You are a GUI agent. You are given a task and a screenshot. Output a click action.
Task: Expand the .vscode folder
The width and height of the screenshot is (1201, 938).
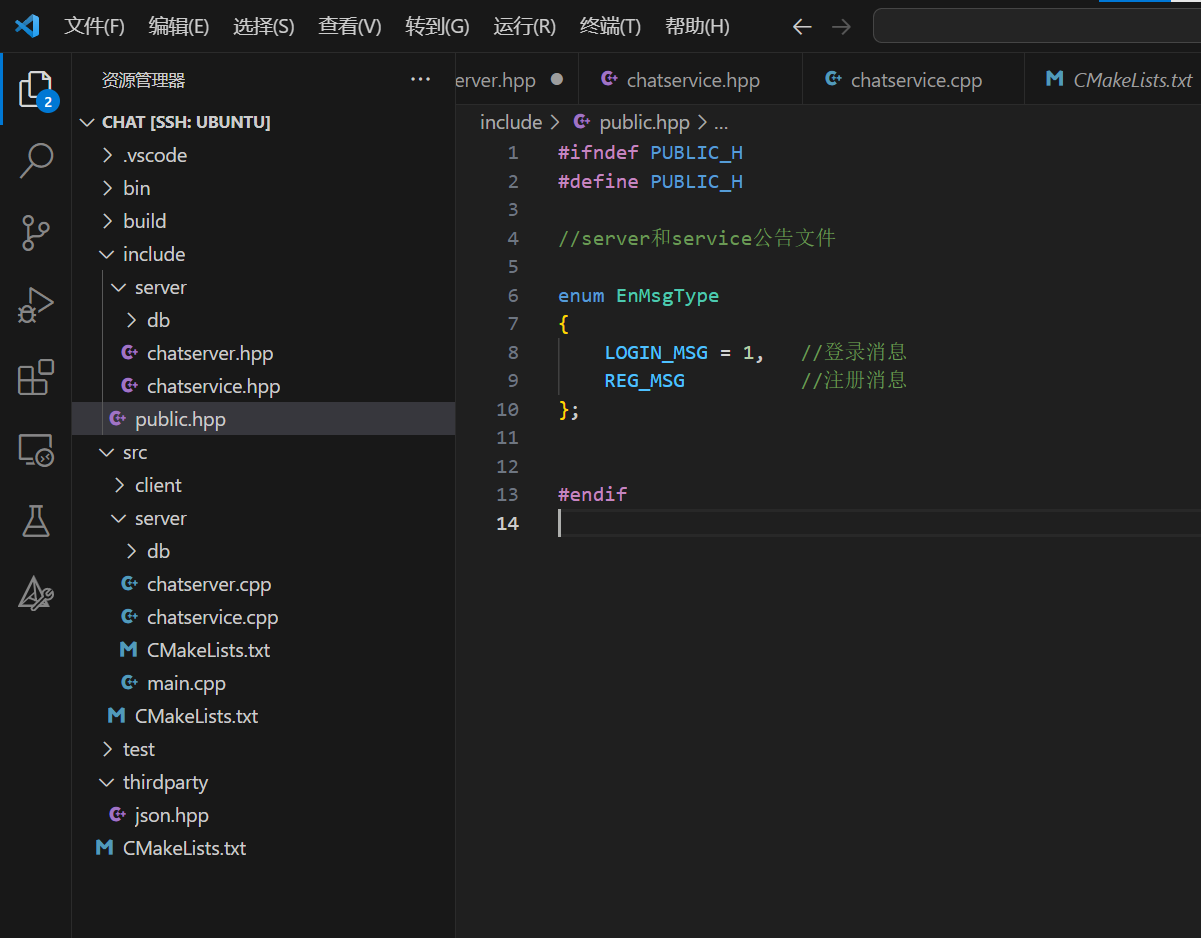point(154,155)
